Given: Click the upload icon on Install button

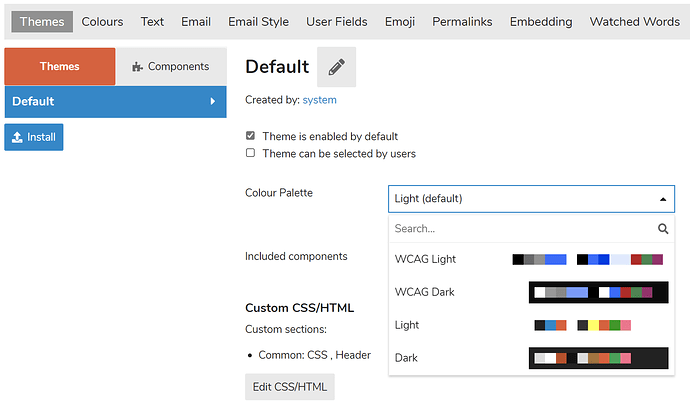Looking at the screenshot, I should coord(17,137).
